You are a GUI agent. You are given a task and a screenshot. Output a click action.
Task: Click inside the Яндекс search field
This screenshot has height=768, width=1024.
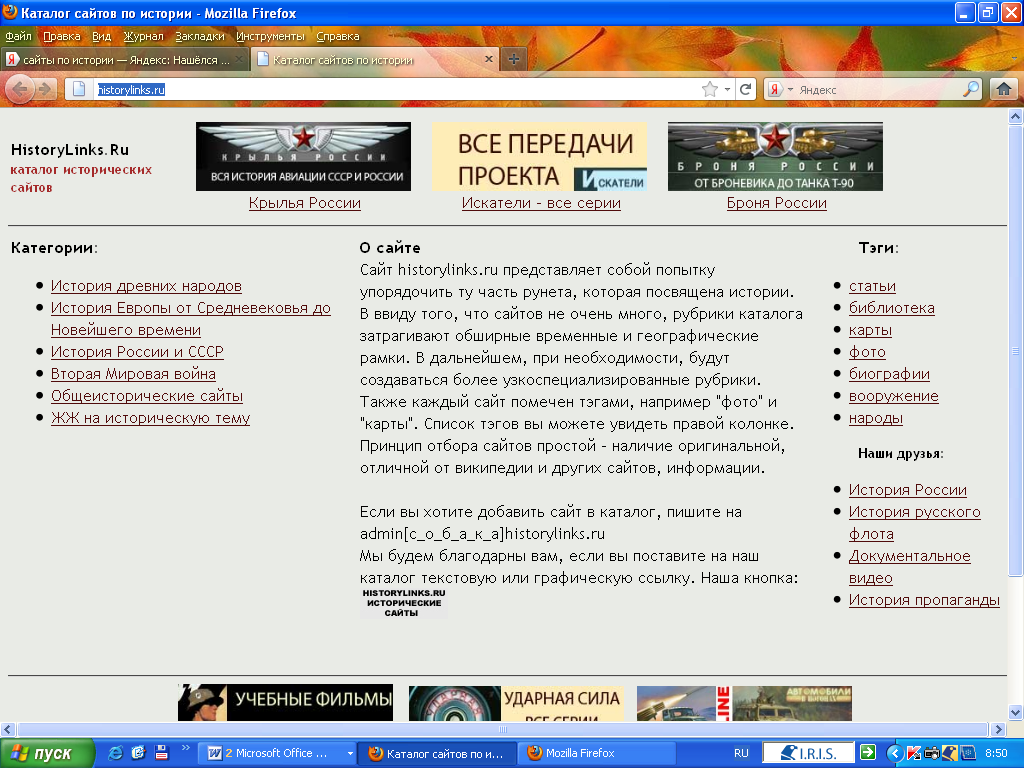pos(878,89)
